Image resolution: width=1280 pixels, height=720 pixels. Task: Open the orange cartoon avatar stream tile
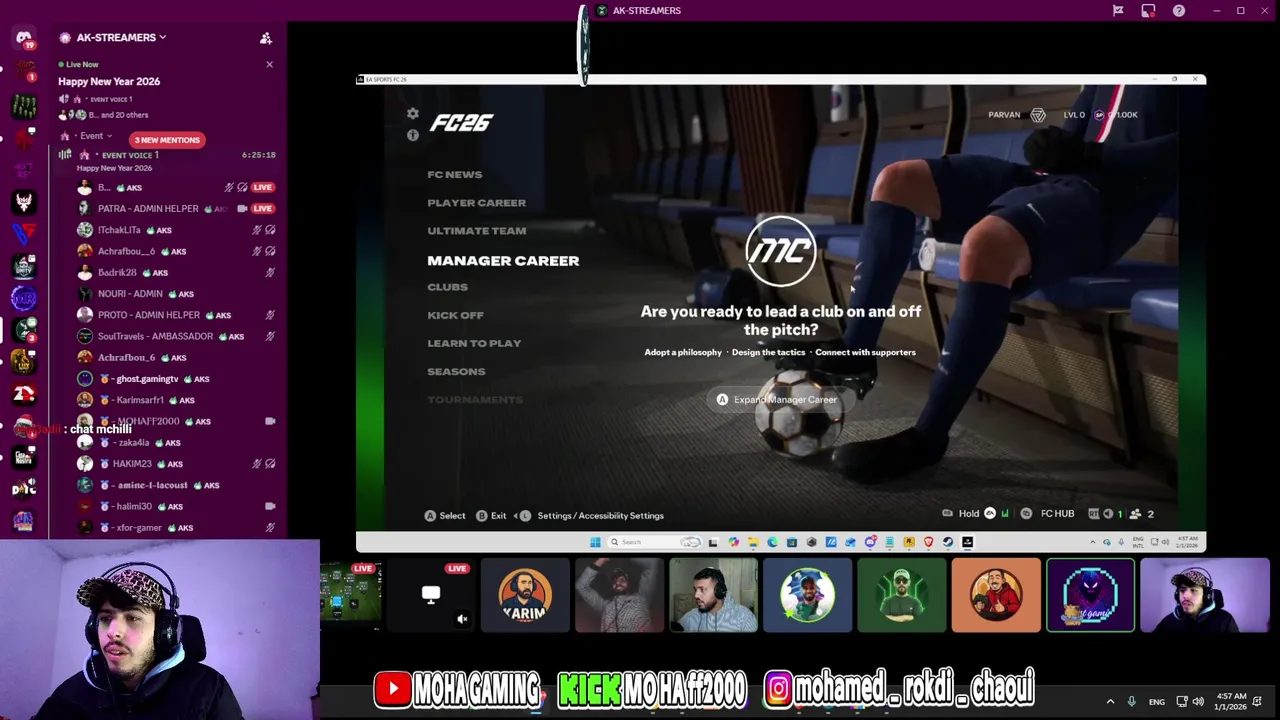(995, 596)
